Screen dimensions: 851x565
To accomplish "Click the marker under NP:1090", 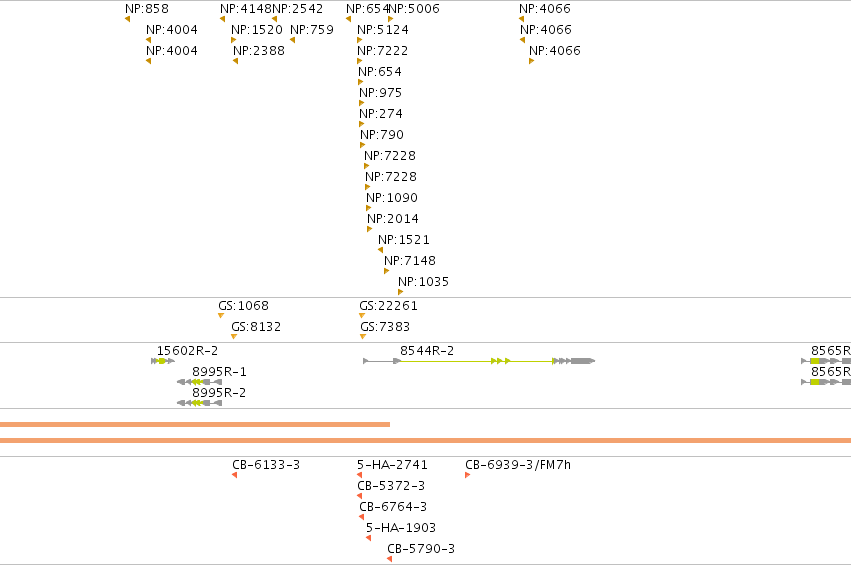I will 369,208.
